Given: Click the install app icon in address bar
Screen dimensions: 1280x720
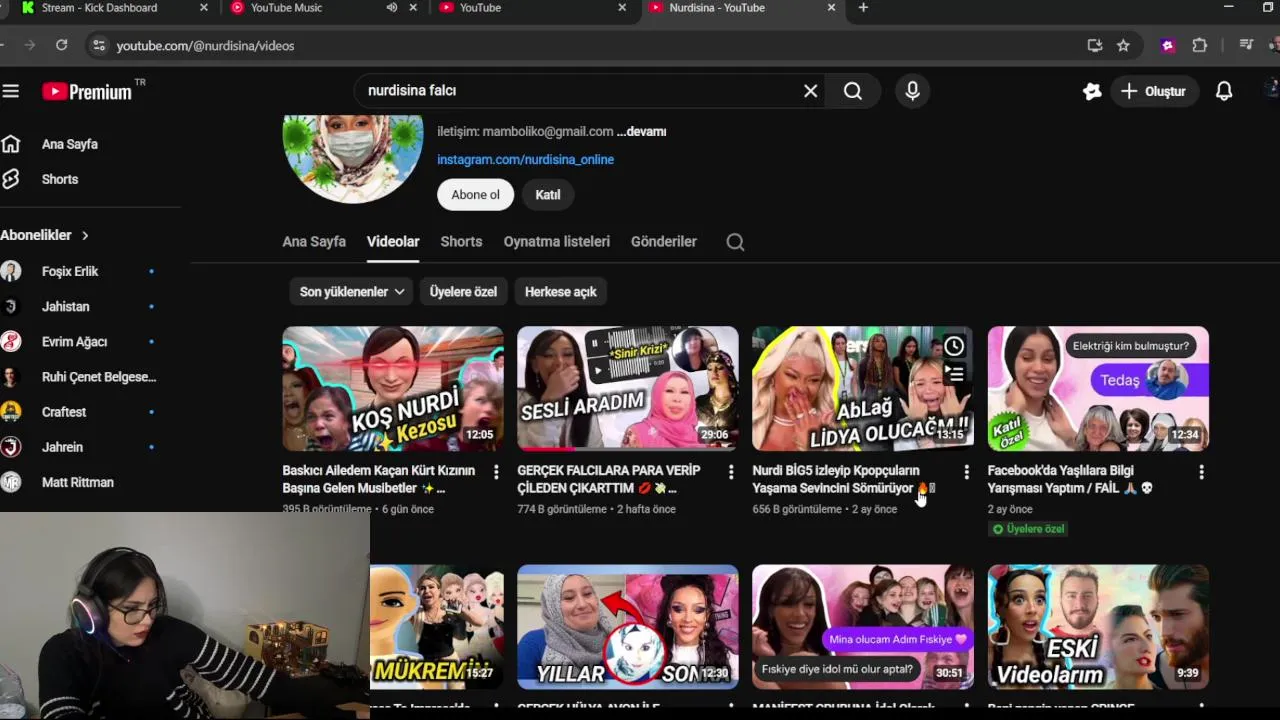Looking at the screenshot, I should click(x=1095, y=45).
